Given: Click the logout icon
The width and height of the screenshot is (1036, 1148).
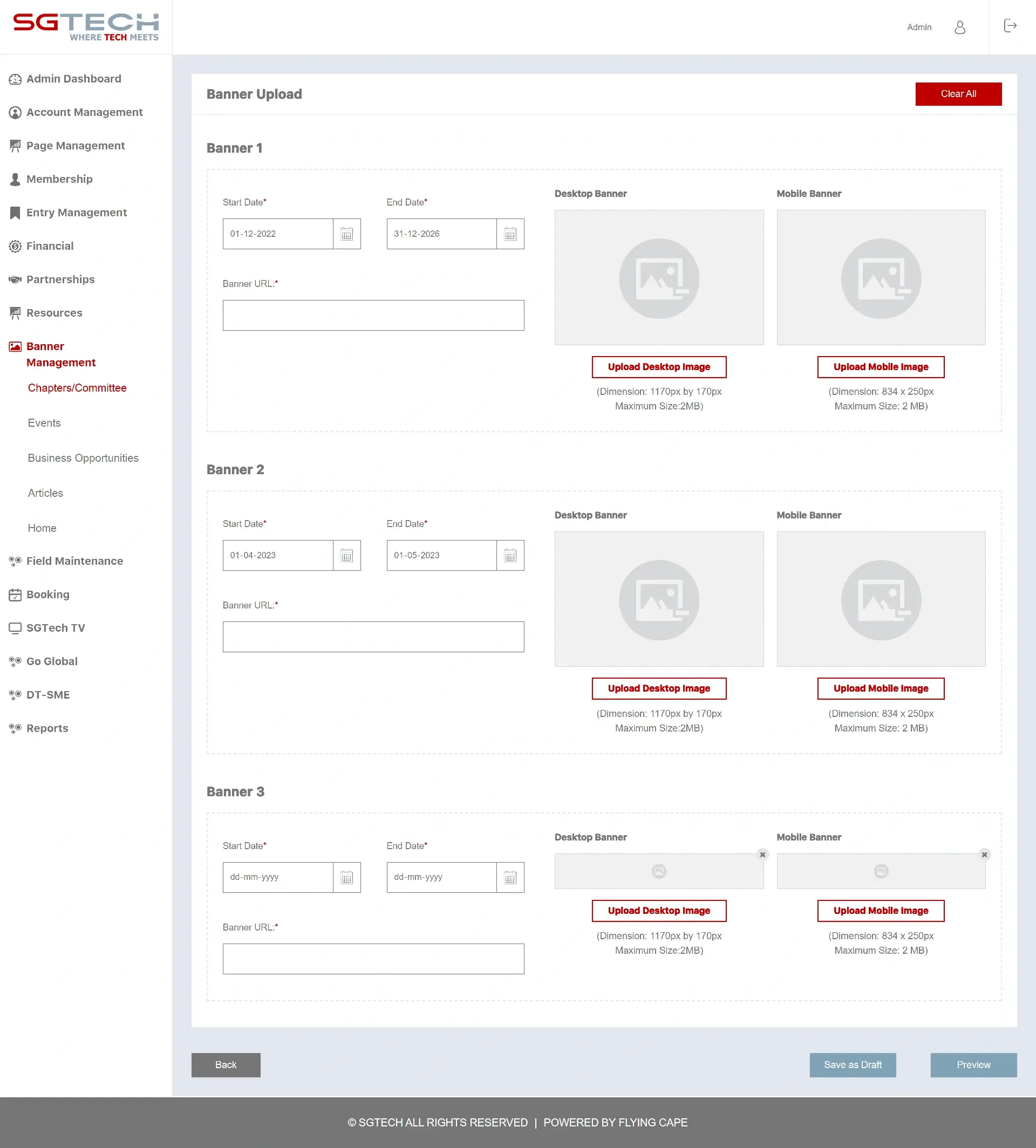Looking at the screenshot, I should [x=1011, y=25].
